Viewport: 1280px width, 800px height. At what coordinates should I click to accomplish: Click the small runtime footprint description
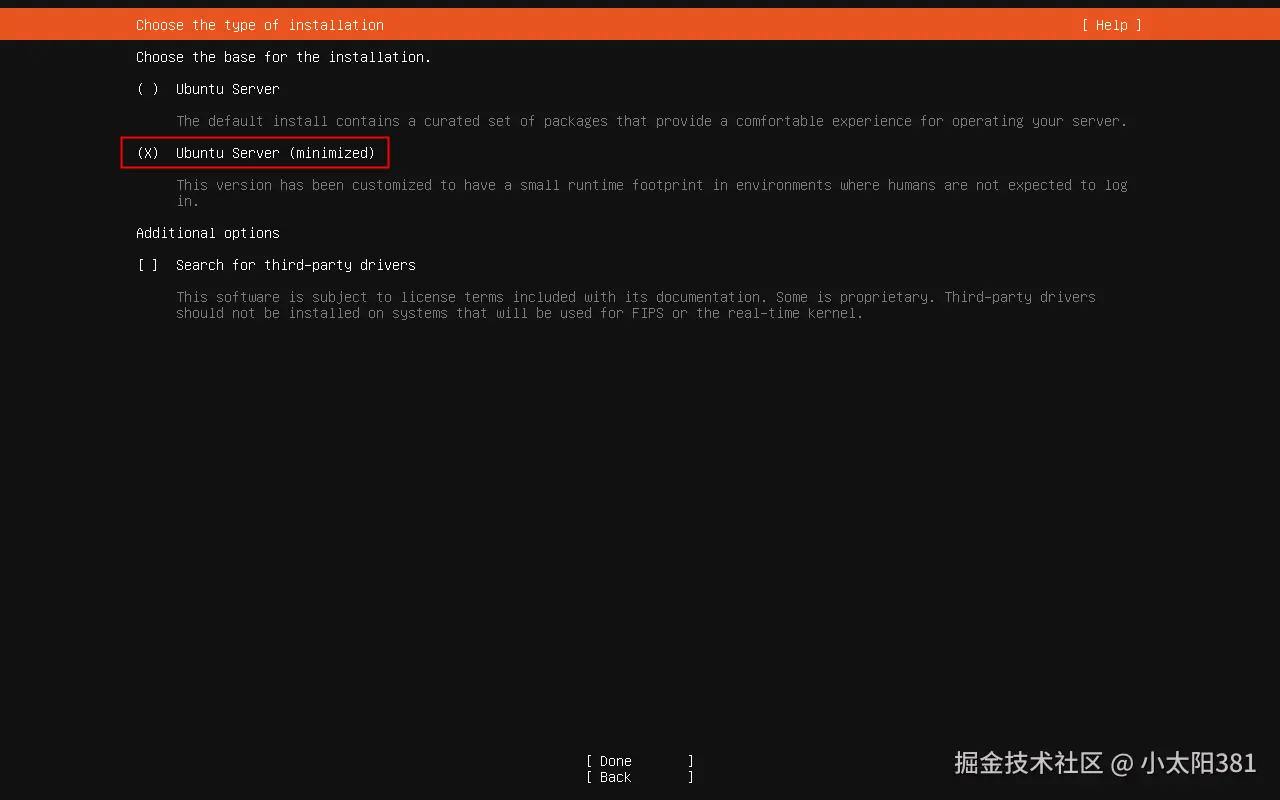click(652, 193)
